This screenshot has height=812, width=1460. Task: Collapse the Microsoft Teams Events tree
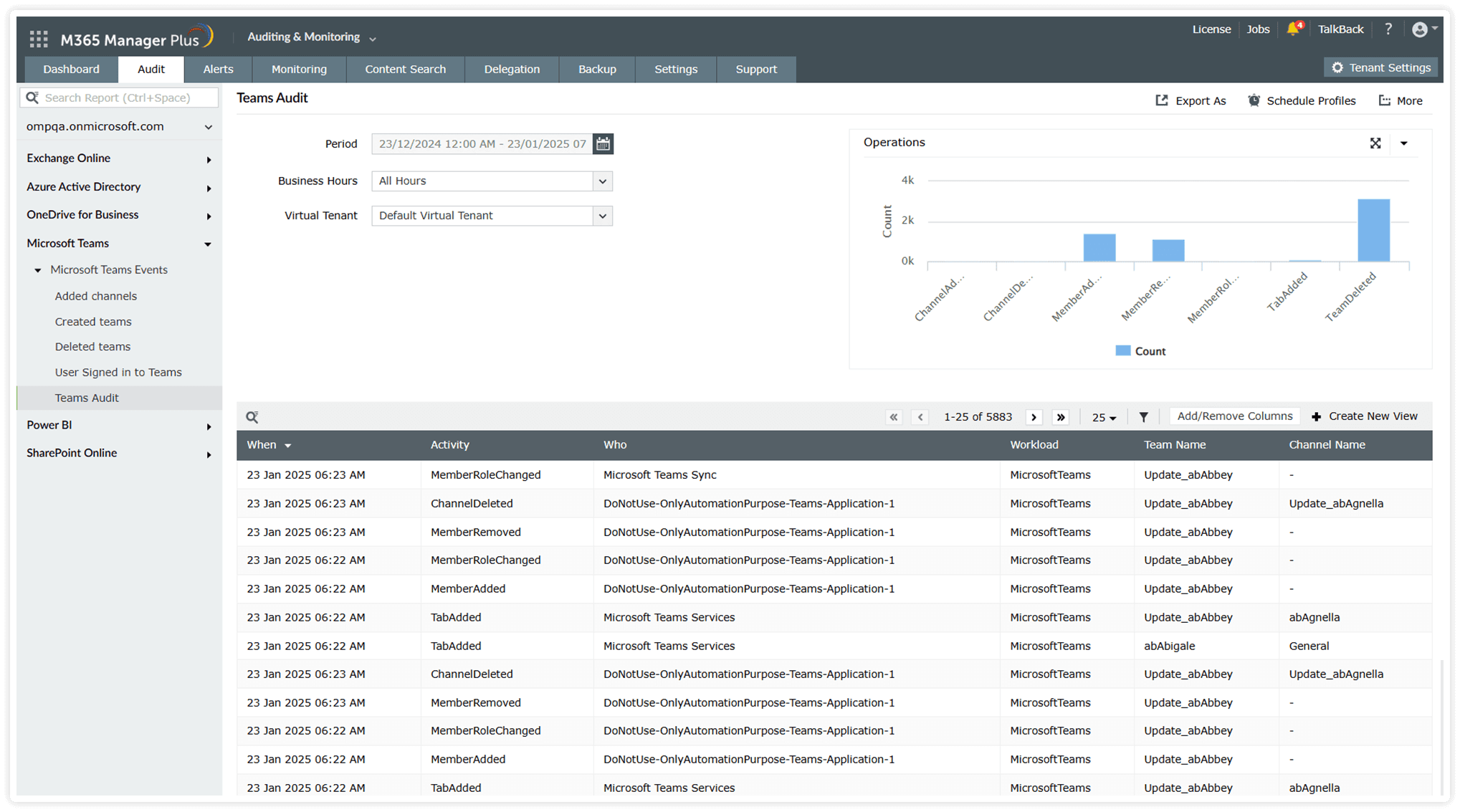coord(38,270)
